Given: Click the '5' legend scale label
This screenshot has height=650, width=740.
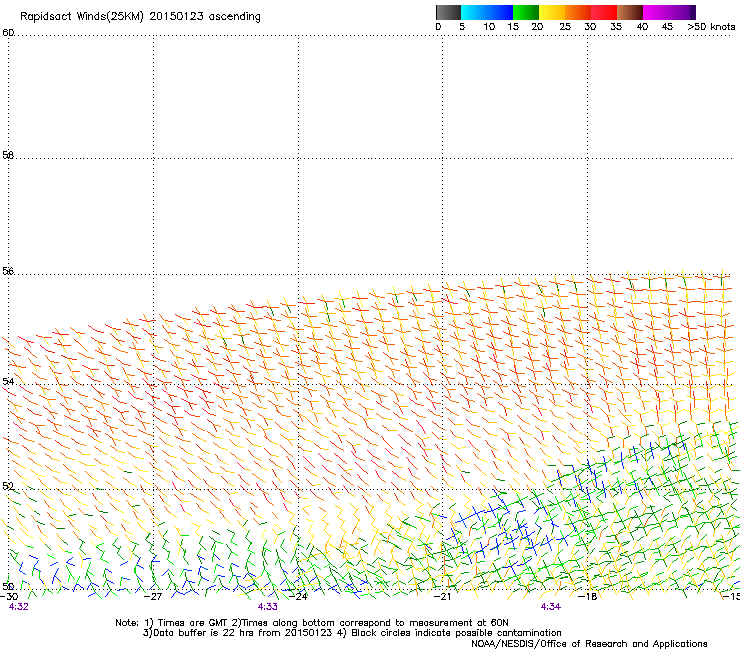Looking at the screenshot, I should point(462,27).
